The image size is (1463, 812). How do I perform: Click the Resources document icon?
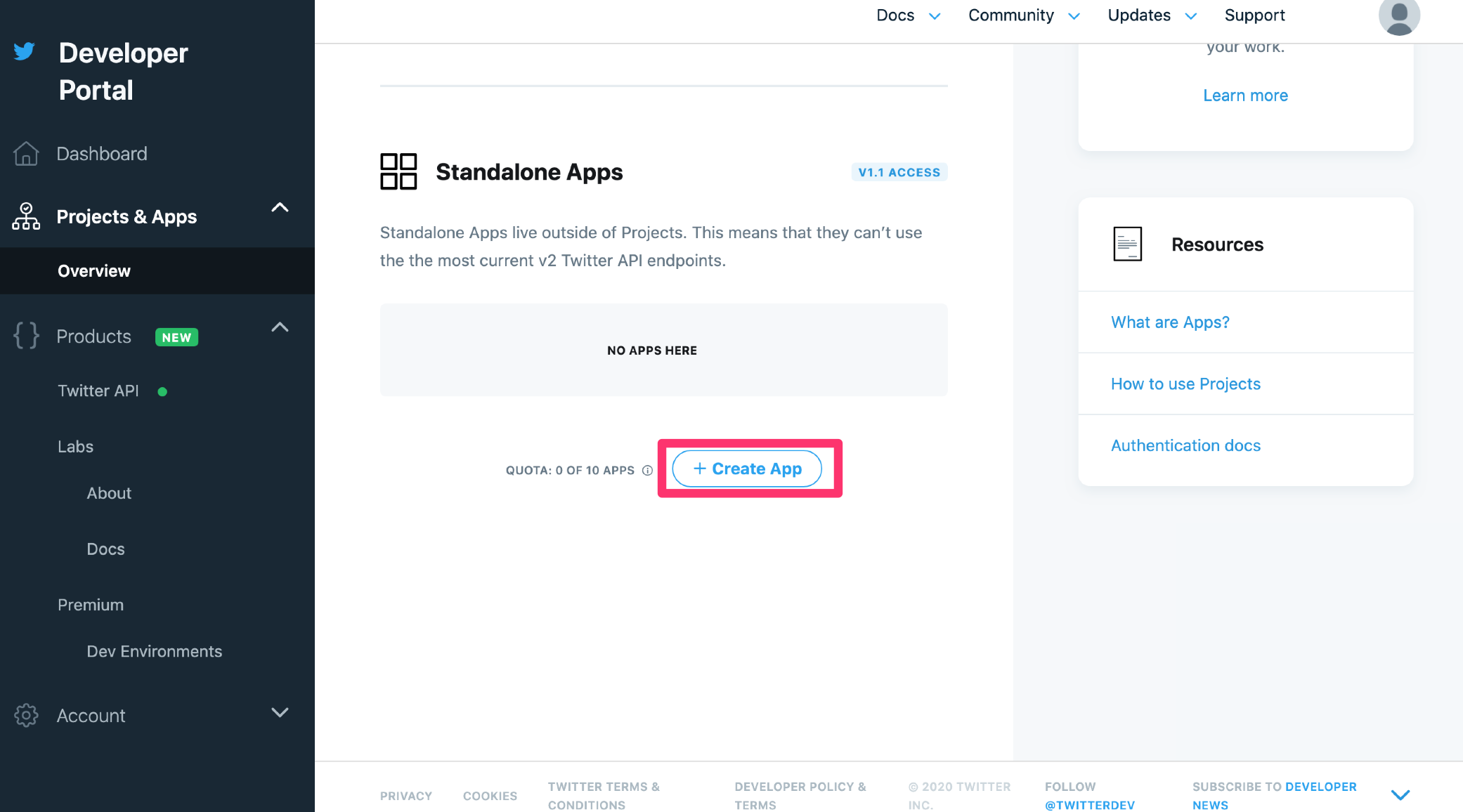[1127, 244]
